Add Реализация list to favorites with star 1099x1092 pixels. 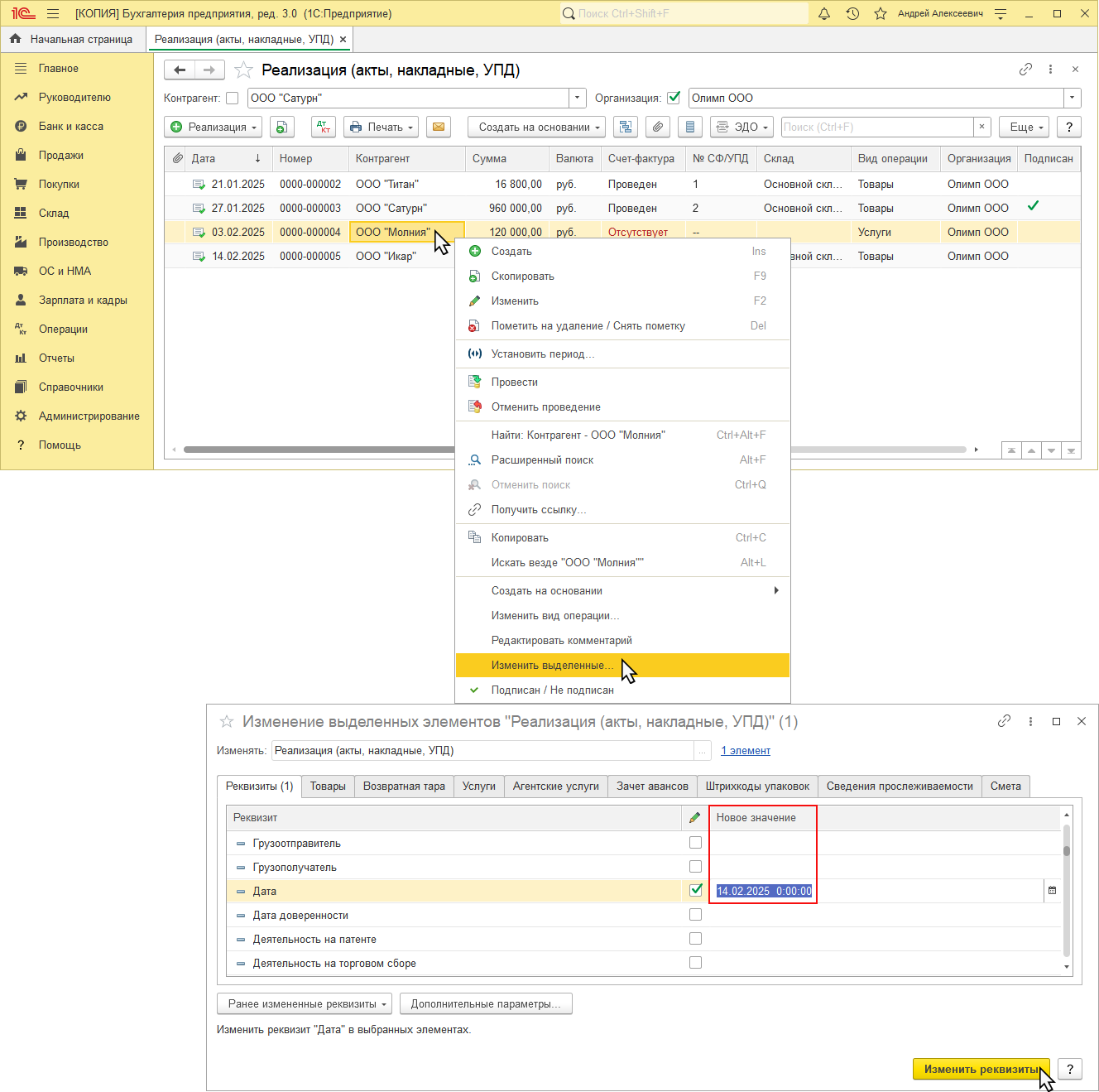(243, 70)
